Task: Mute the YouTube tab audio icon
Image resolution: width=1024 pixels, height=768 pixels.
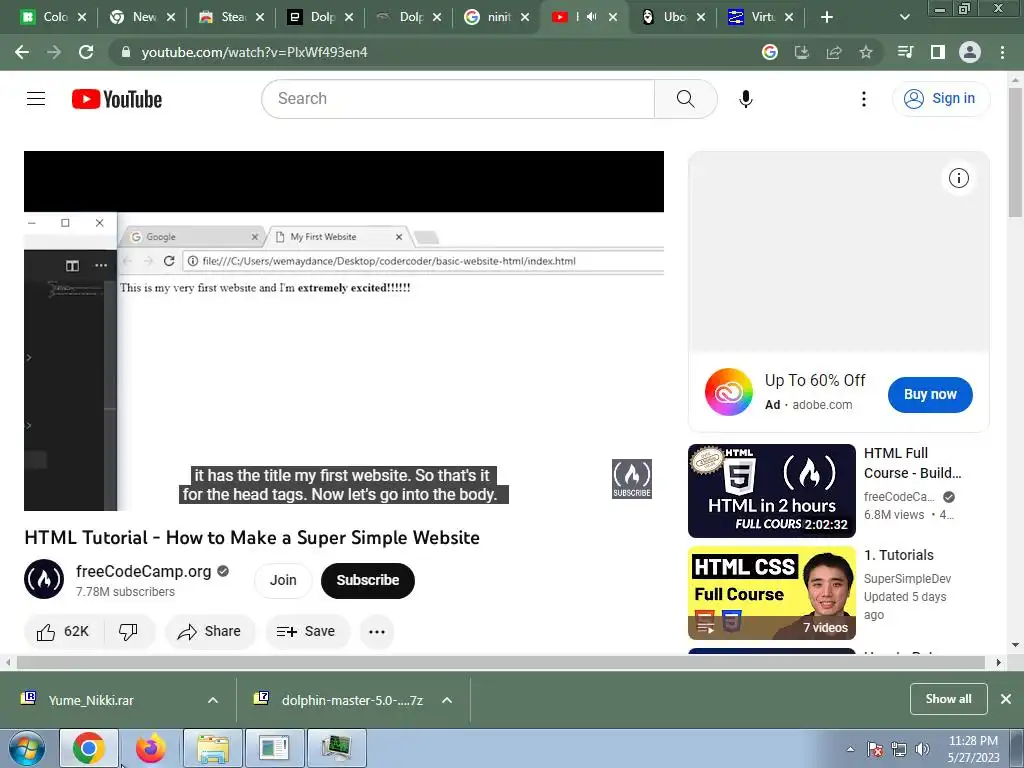Action: coord(591,17)
